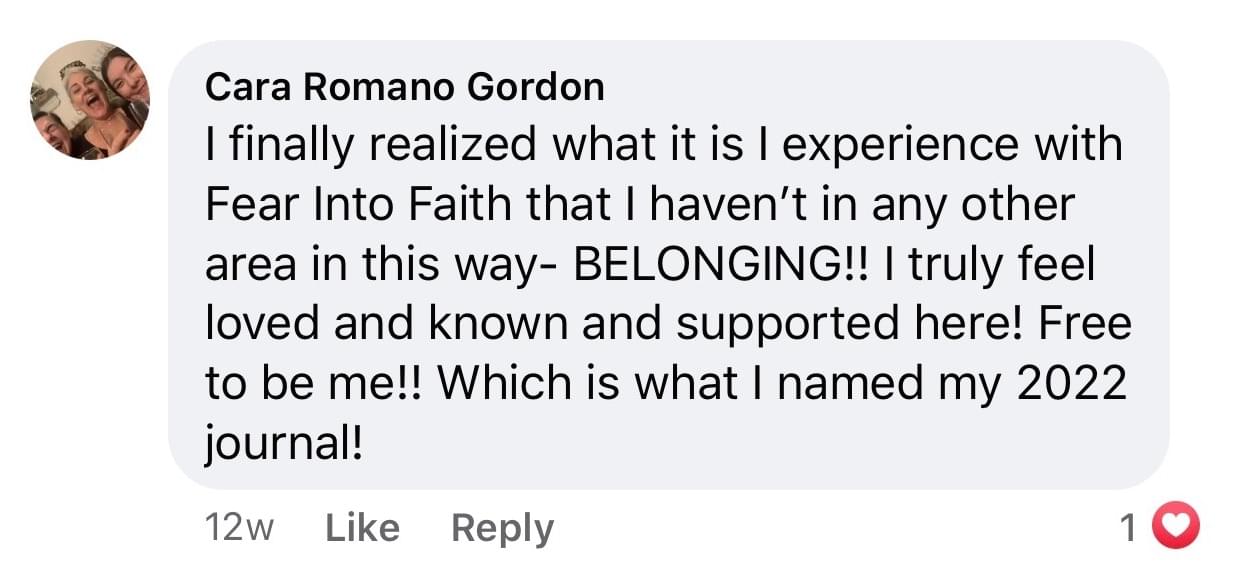Open the reaction count showing 1

(x=1129, y=528)
